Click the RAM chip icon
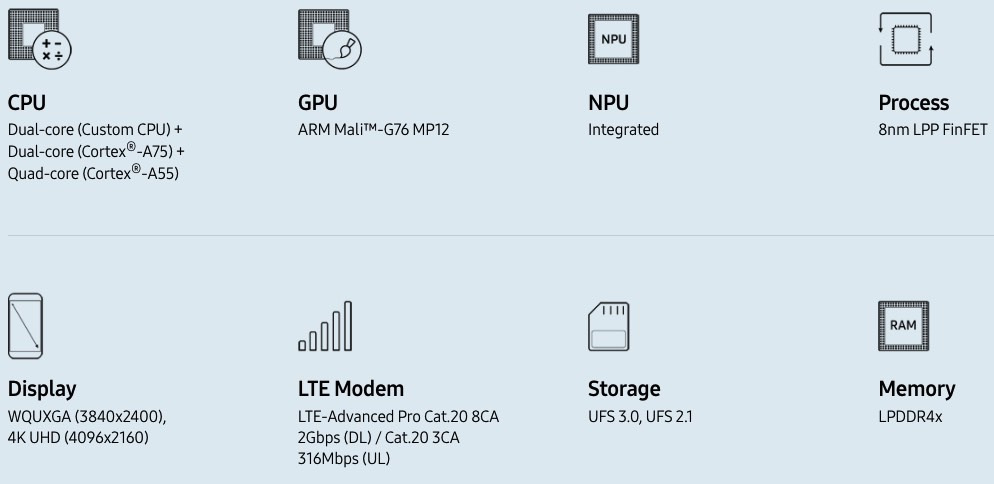Image resolution: width=994 pixels, height=484 pixels. (903, 326)
